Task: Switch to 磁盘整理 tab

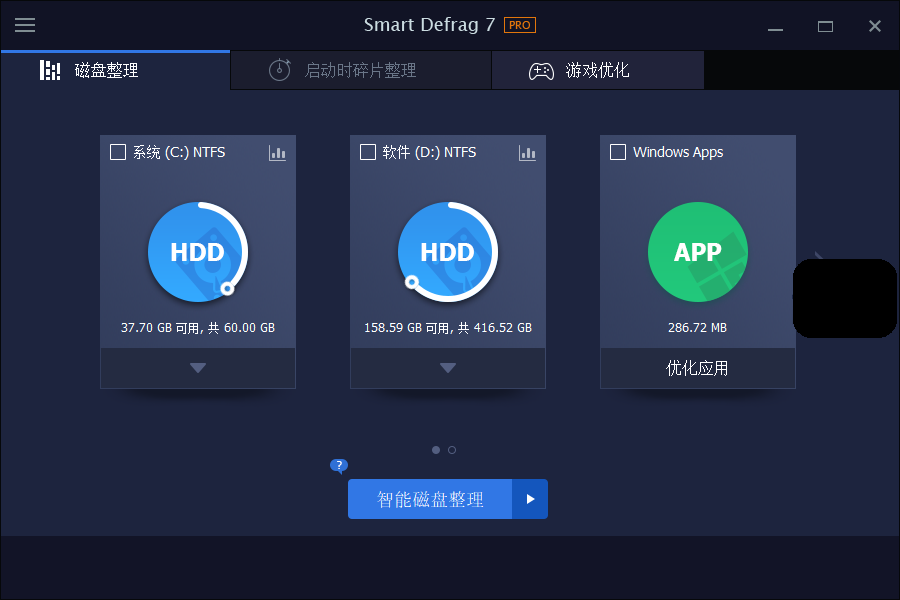Action: click(x=115, y=70)
